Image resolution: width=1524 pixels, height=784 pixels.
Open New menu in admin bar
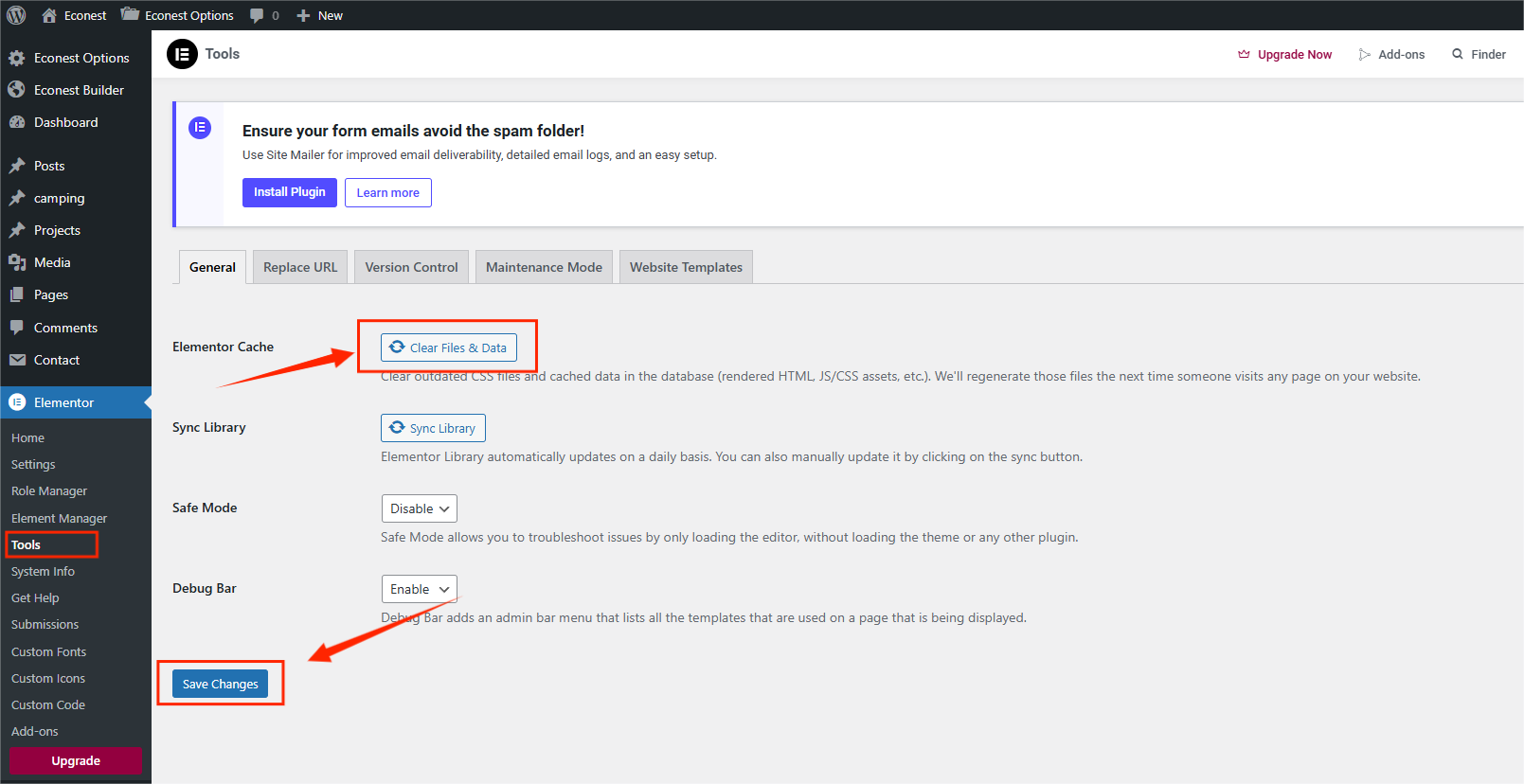[320, 15]
